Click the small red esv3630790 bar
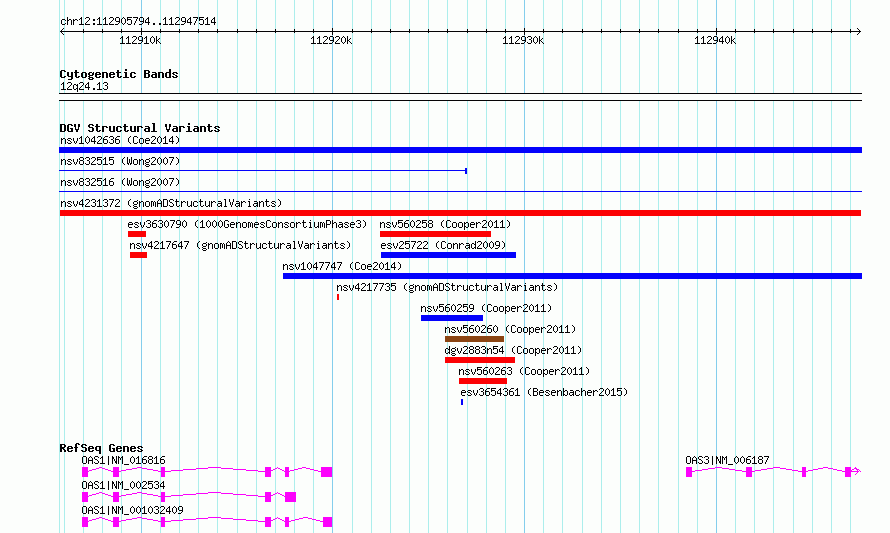Image resolution: width=890 pixels, height=533 pixels. coord(137,234)
